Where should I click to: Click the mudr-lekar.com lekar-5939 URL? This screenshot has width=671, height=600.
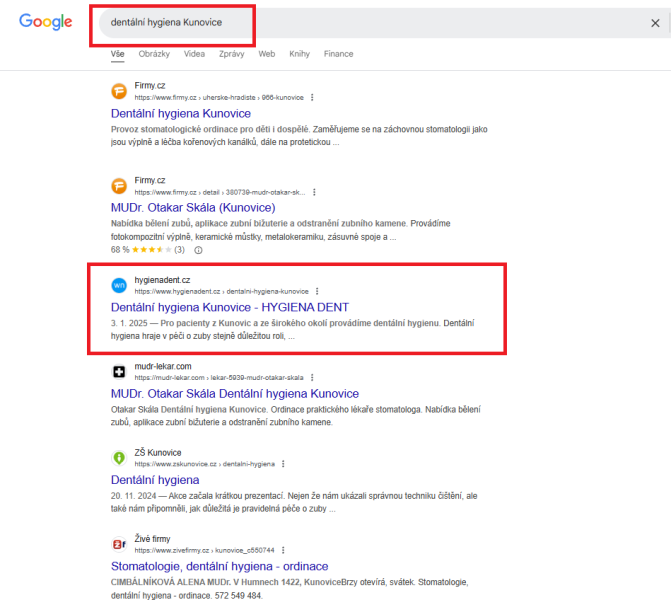point(219,377)
